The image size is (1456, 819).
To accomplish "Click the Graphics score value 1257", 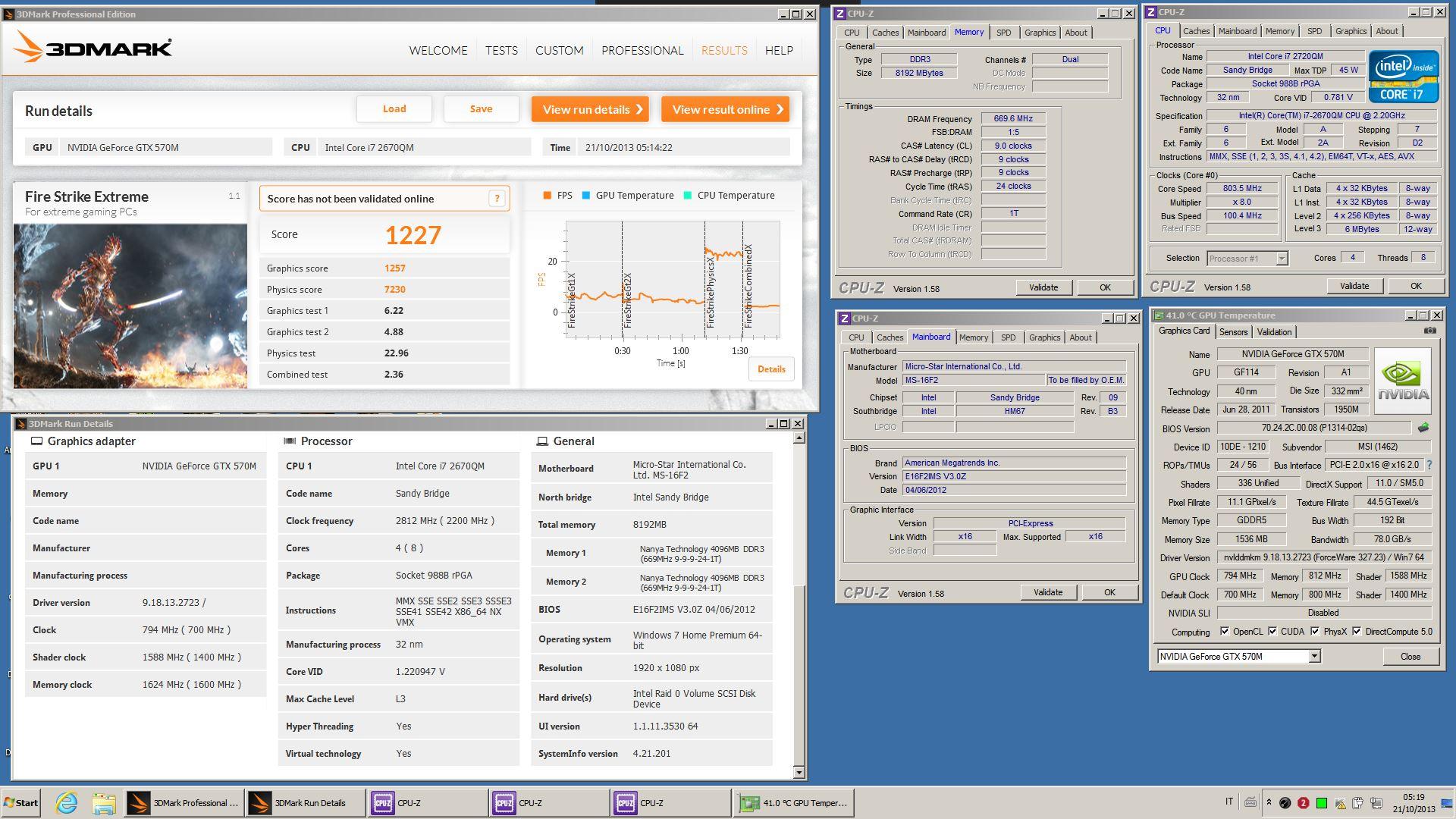I will click(x=395, y=268).
